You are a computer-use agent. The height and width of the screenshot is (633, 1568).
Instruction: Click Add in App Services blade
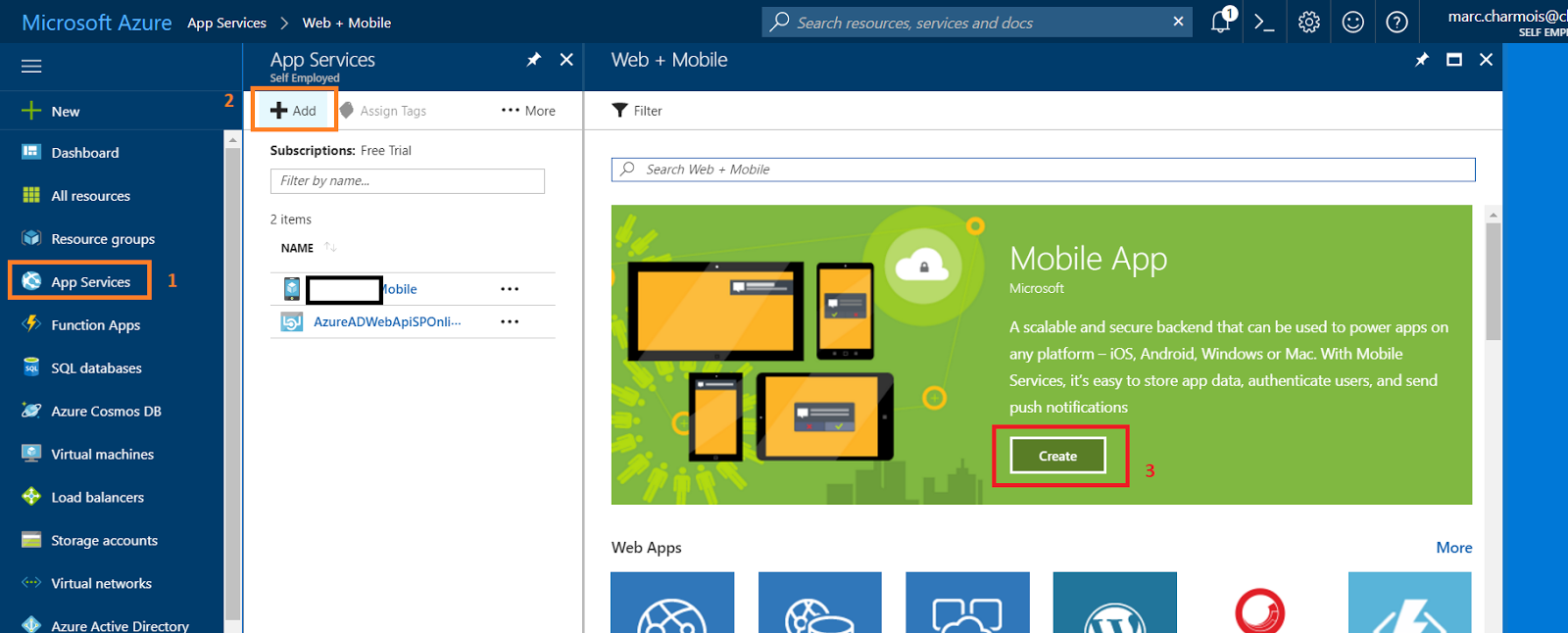pos(294,110)
